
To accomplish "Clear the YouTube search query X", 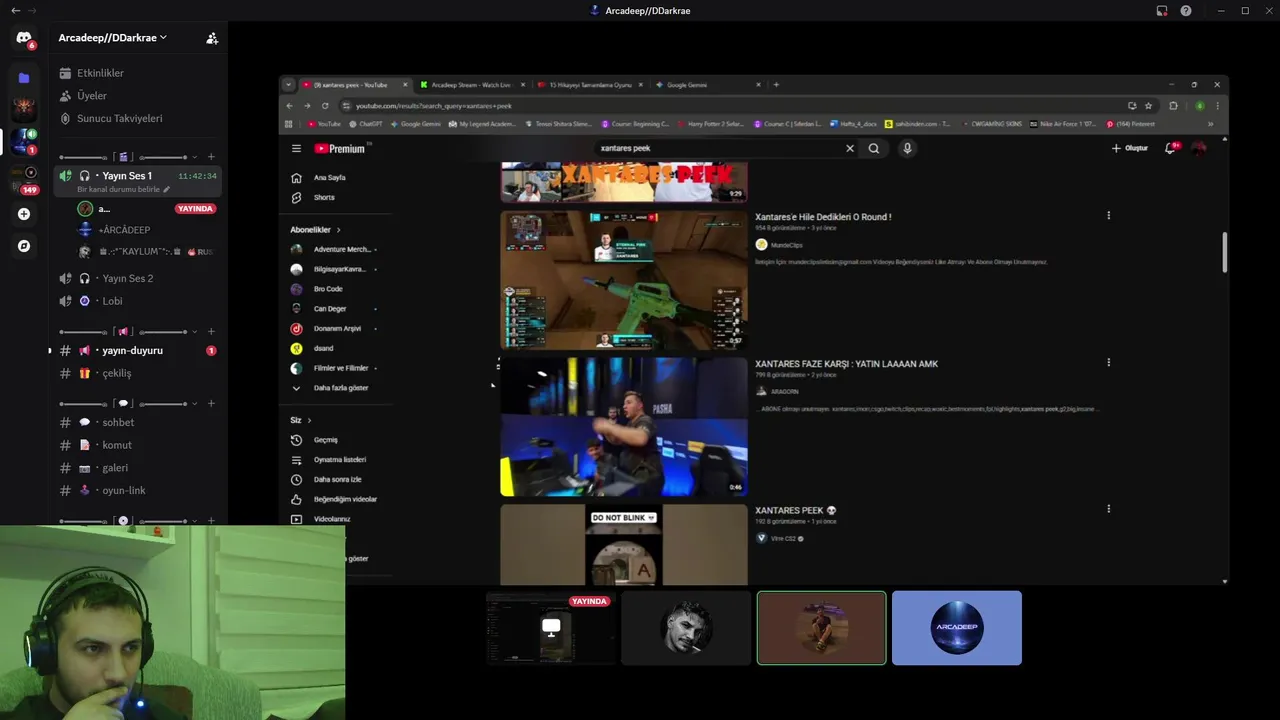I will click(850, 148).
